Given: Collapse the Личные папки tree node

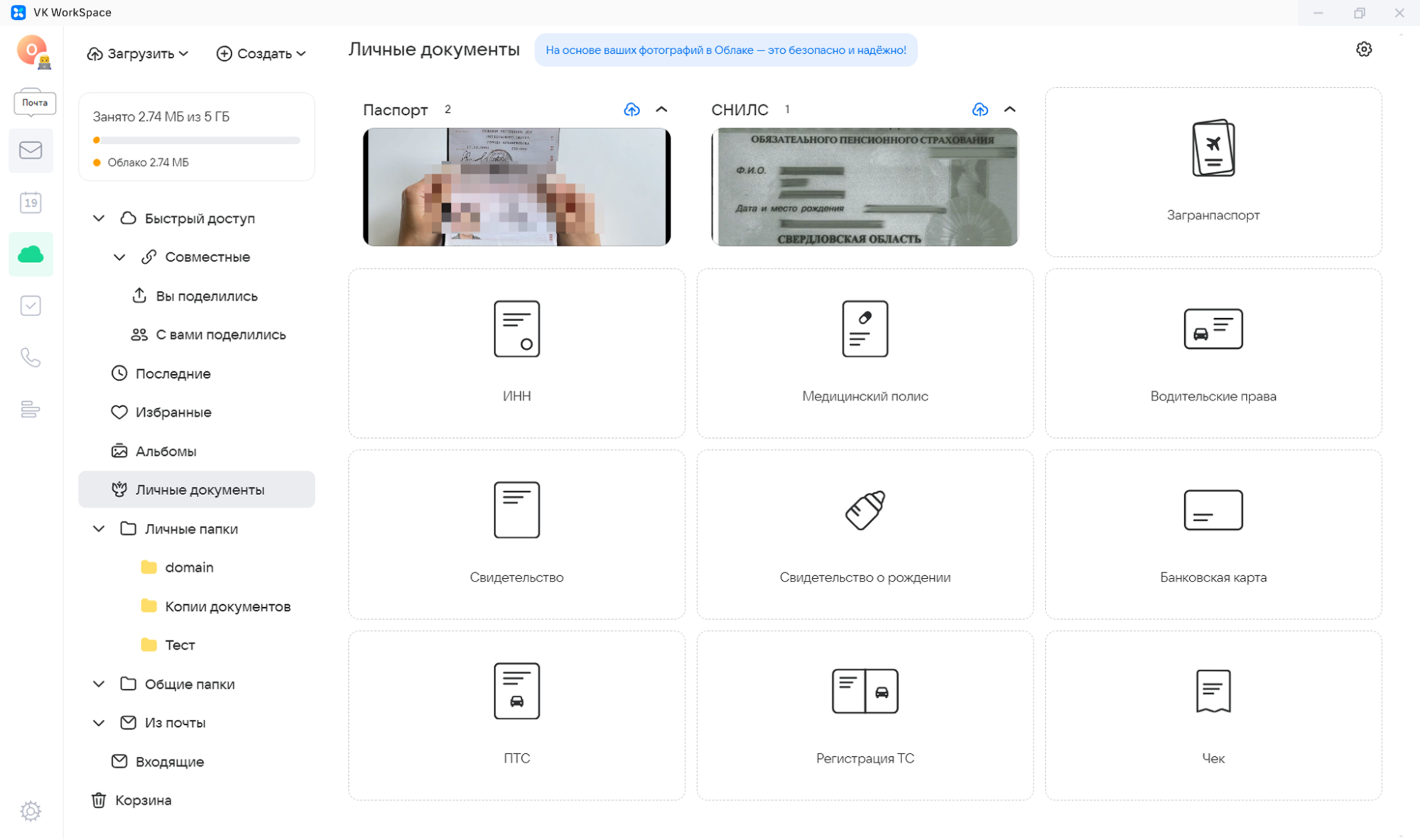Looking at the screenshot, I should coord(99,529).
